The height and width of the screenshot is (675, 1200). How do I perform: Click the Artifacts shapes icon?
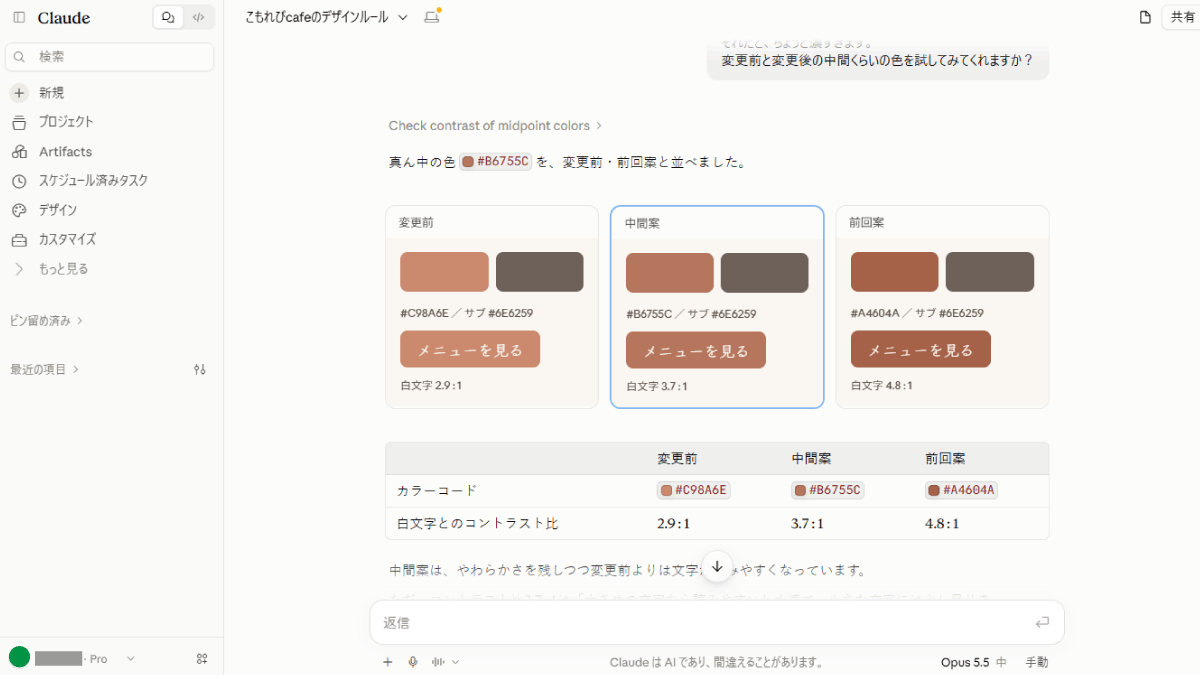(19, 152)
